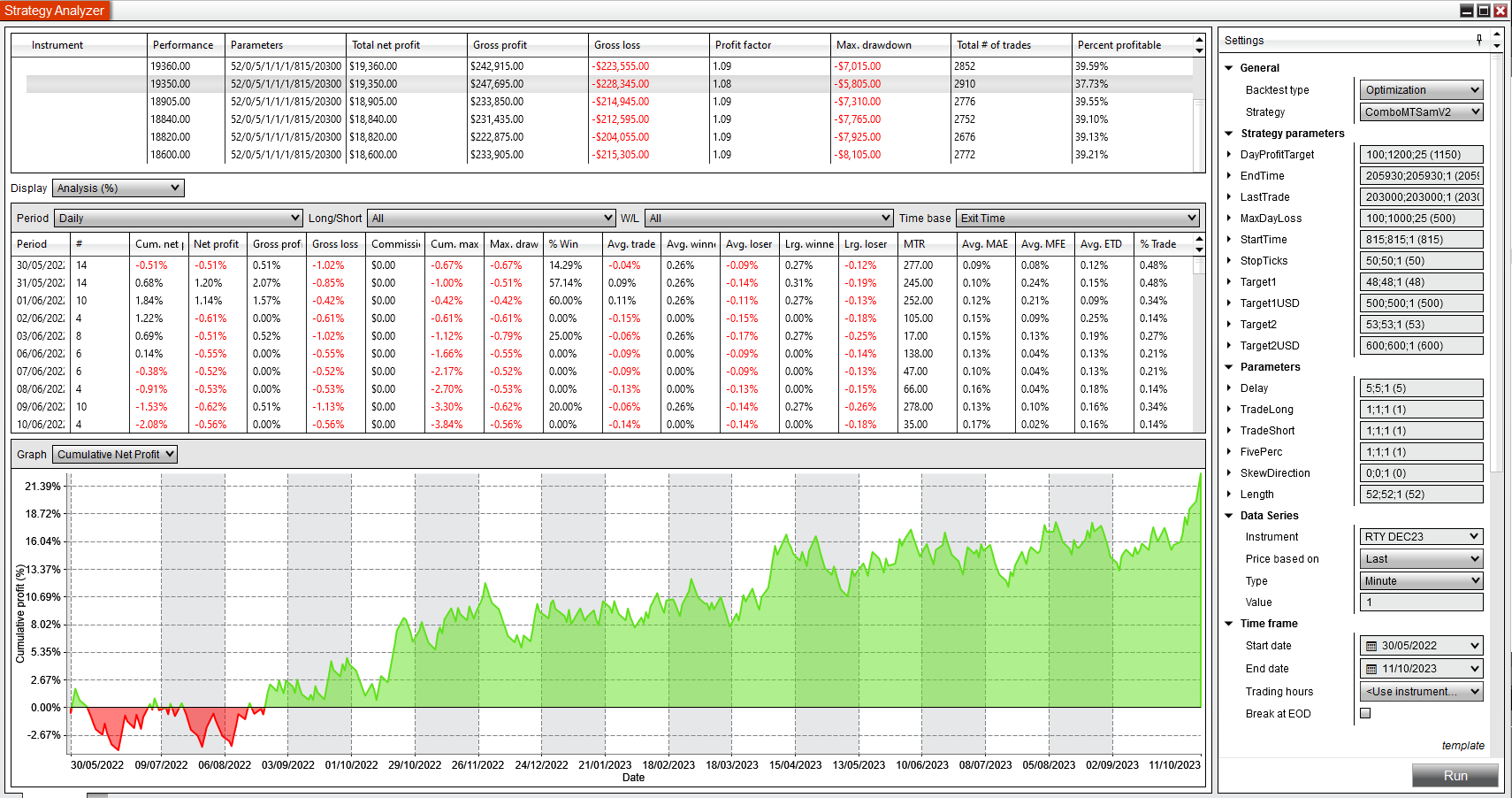The height and width of the screenshot is (798, 1512).
Task: Enable the Break at EOD checkbox
Action: click(x=1365, y=713)
